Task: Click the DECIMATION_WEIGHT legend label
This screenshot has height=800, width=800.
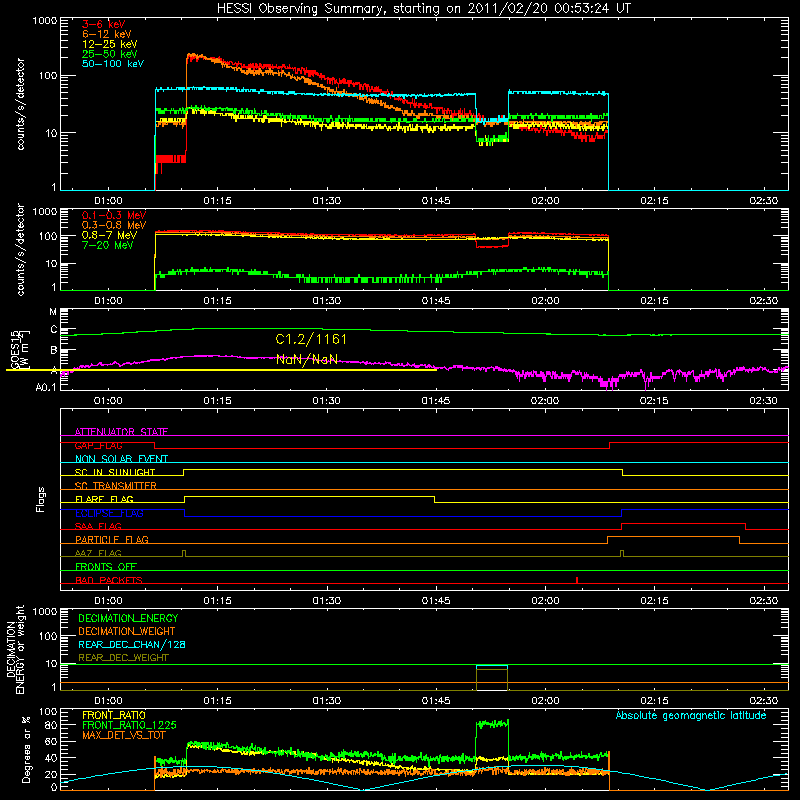Action: [x=127, y=631]
